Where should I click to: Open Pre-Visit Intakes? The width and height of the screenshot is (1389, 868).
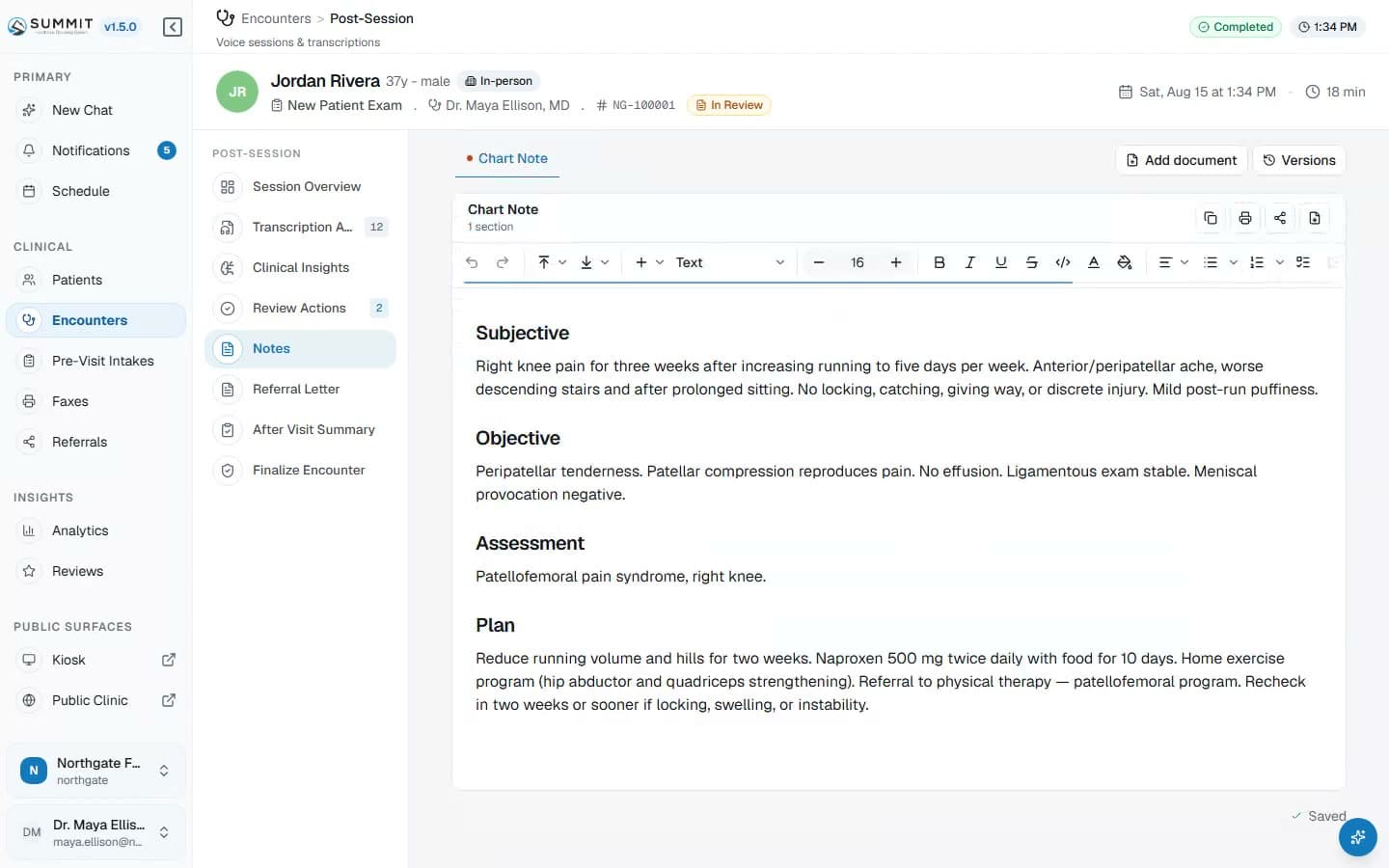click(x=95, y=361)
